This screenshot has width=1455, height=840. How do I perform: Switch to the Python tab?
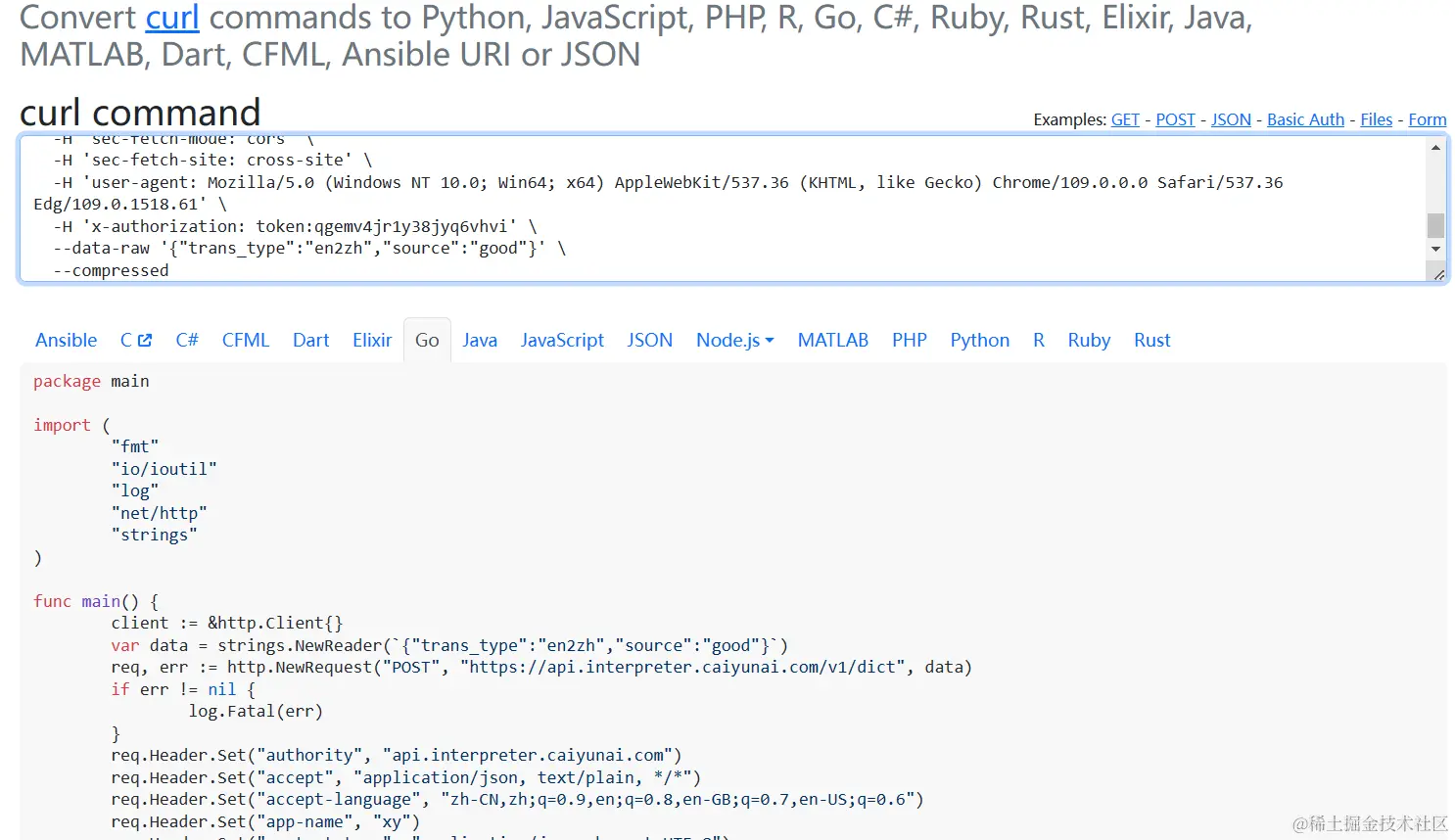pos(979,341)
